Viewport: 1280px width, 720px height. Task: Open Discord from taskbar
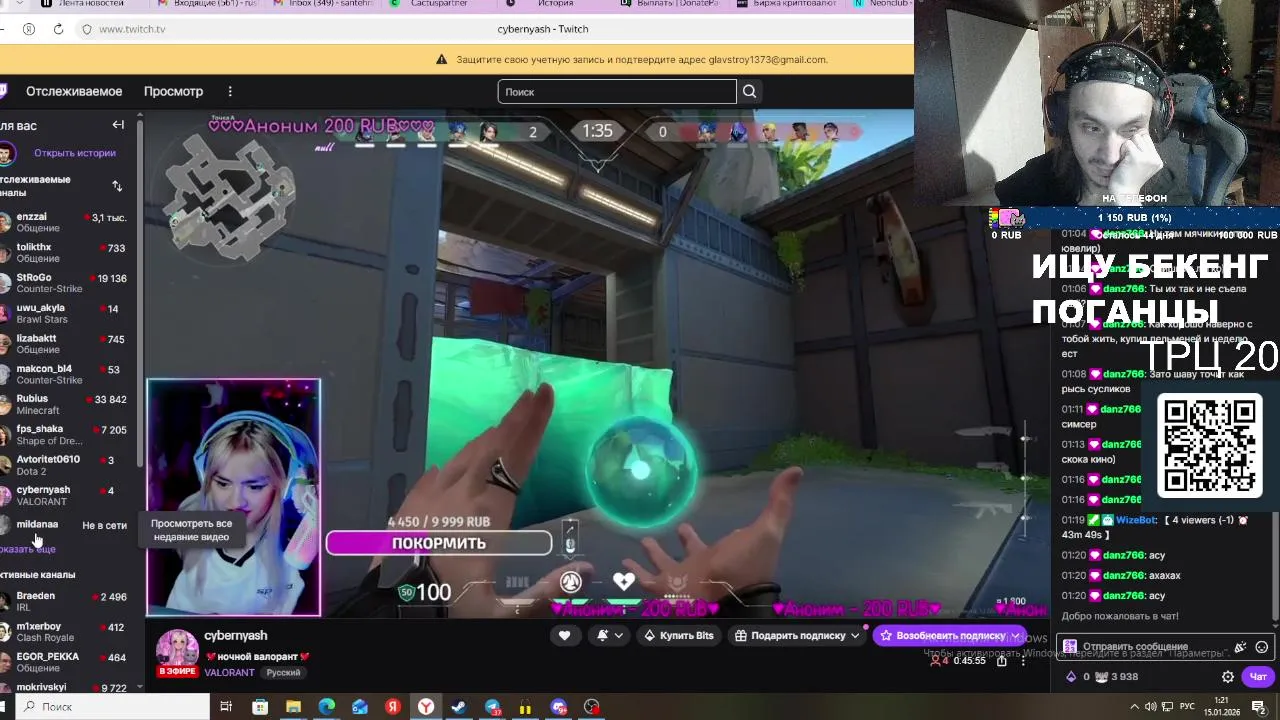[x=559, y=707]
